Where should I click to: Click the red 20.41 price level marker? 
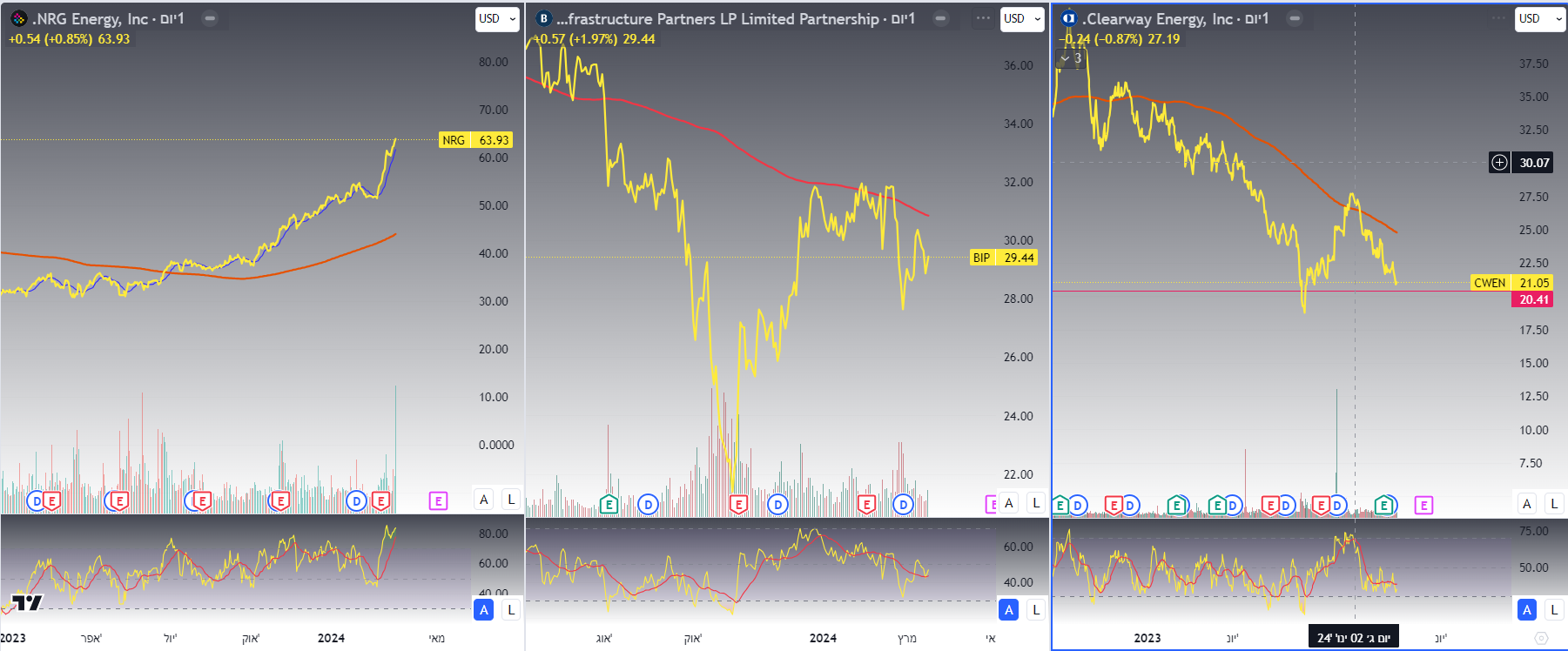[1532, 299]
